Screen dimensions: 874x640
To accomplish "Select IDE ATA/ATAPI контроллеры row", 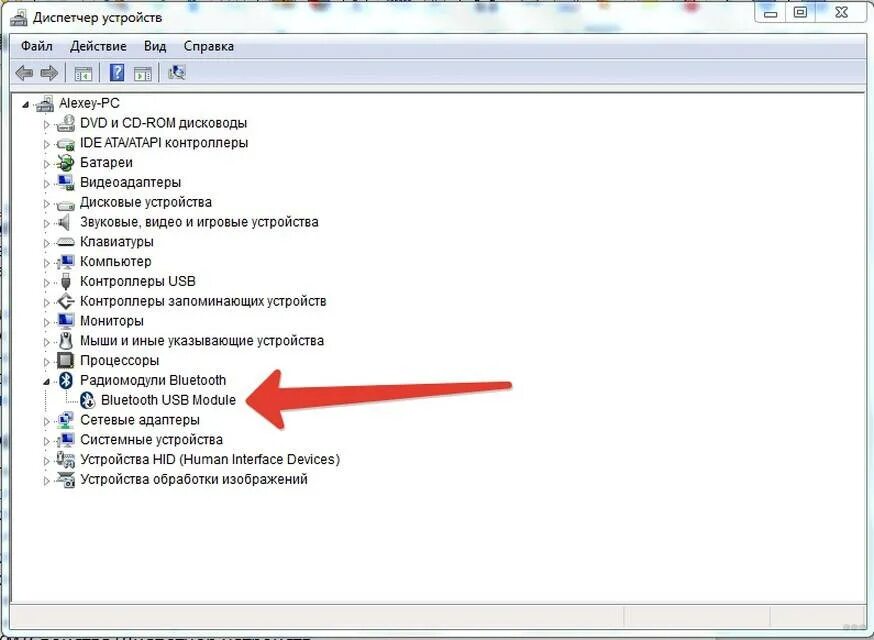I will click(x=164, y=143).
